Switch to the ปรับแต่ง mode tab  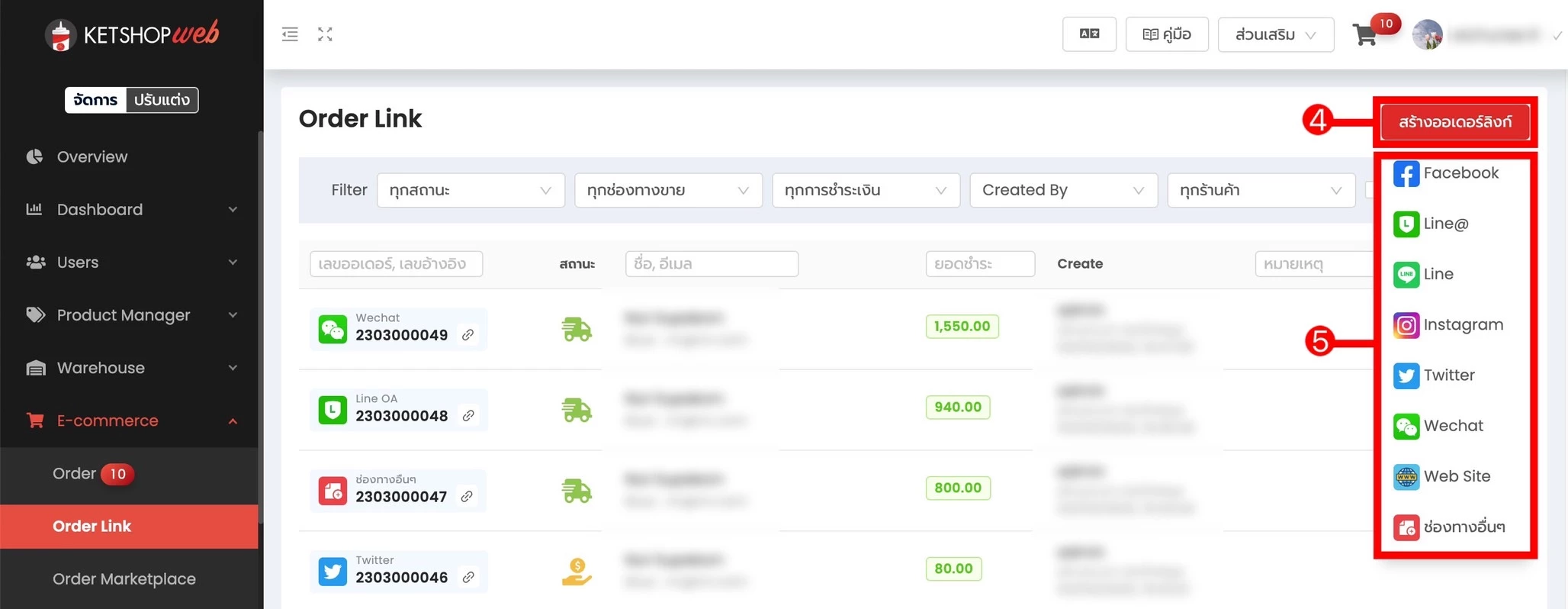click(x=162, y=100)
